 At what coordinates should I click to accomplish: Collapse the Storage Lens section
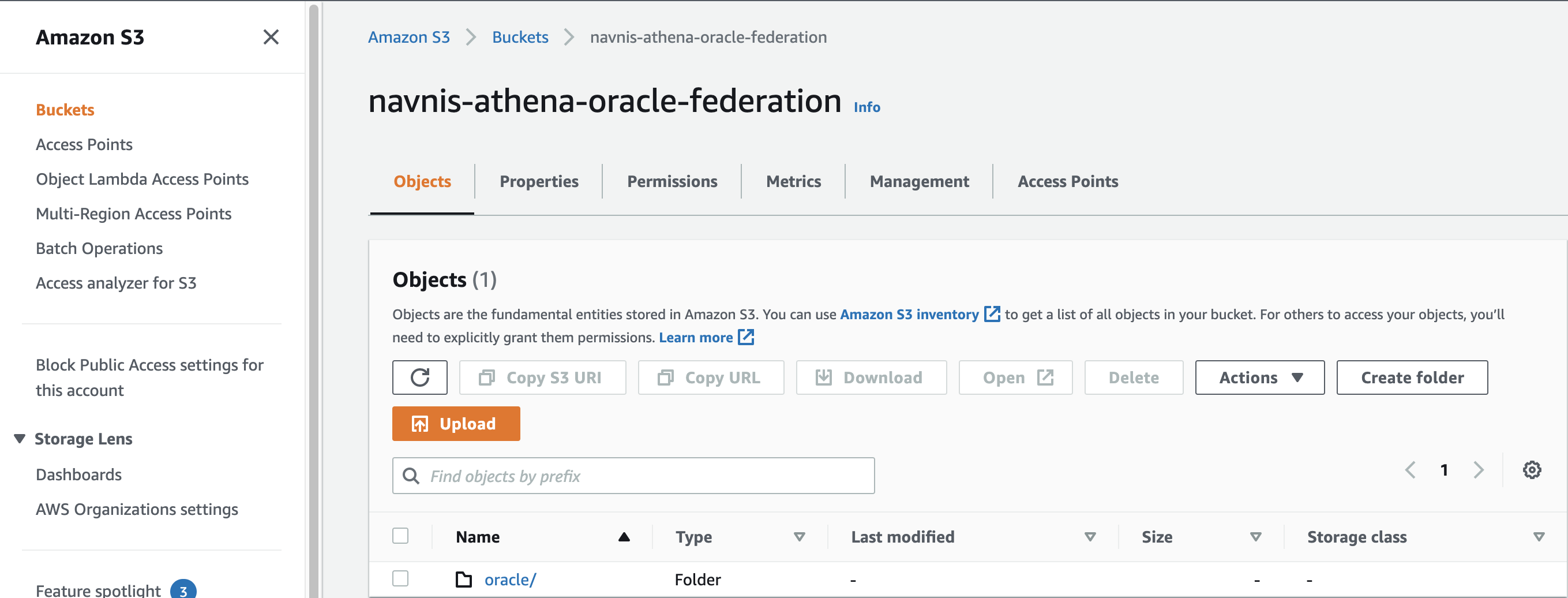point(20,439)
